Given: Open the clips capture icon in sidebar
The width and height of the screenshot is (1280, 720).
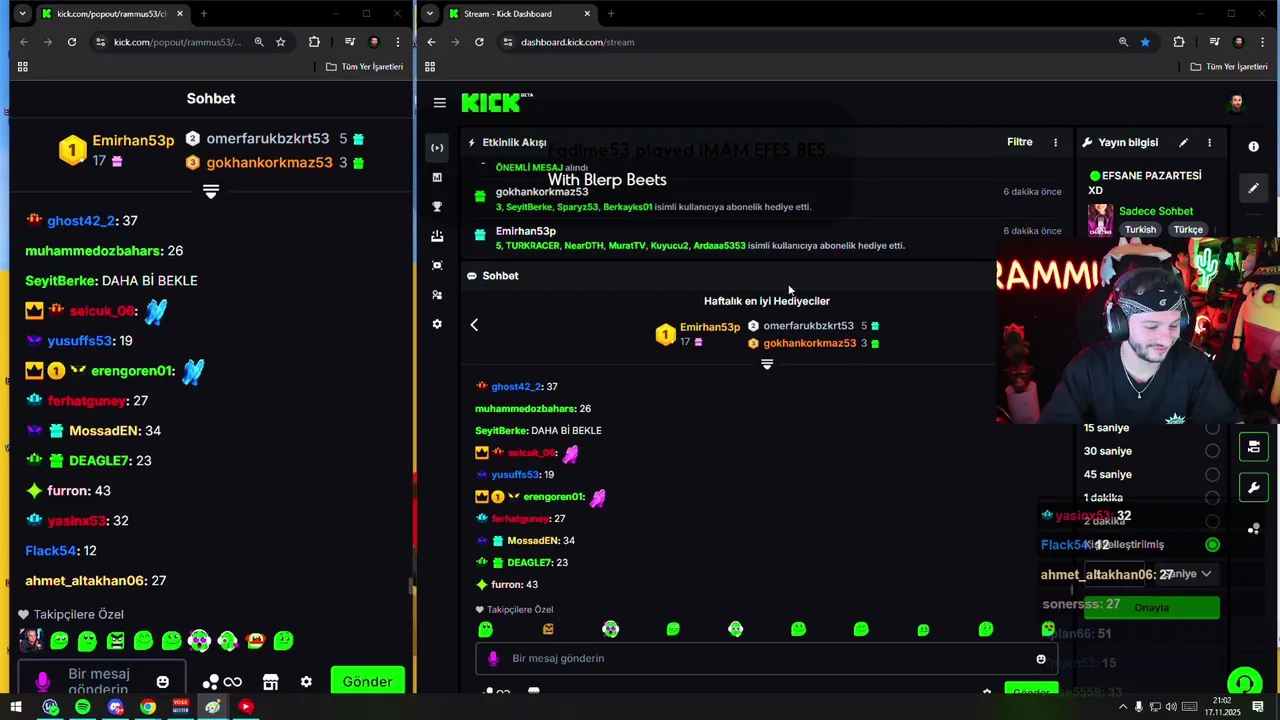Looking at the screenshot, I should pos(437,265).
